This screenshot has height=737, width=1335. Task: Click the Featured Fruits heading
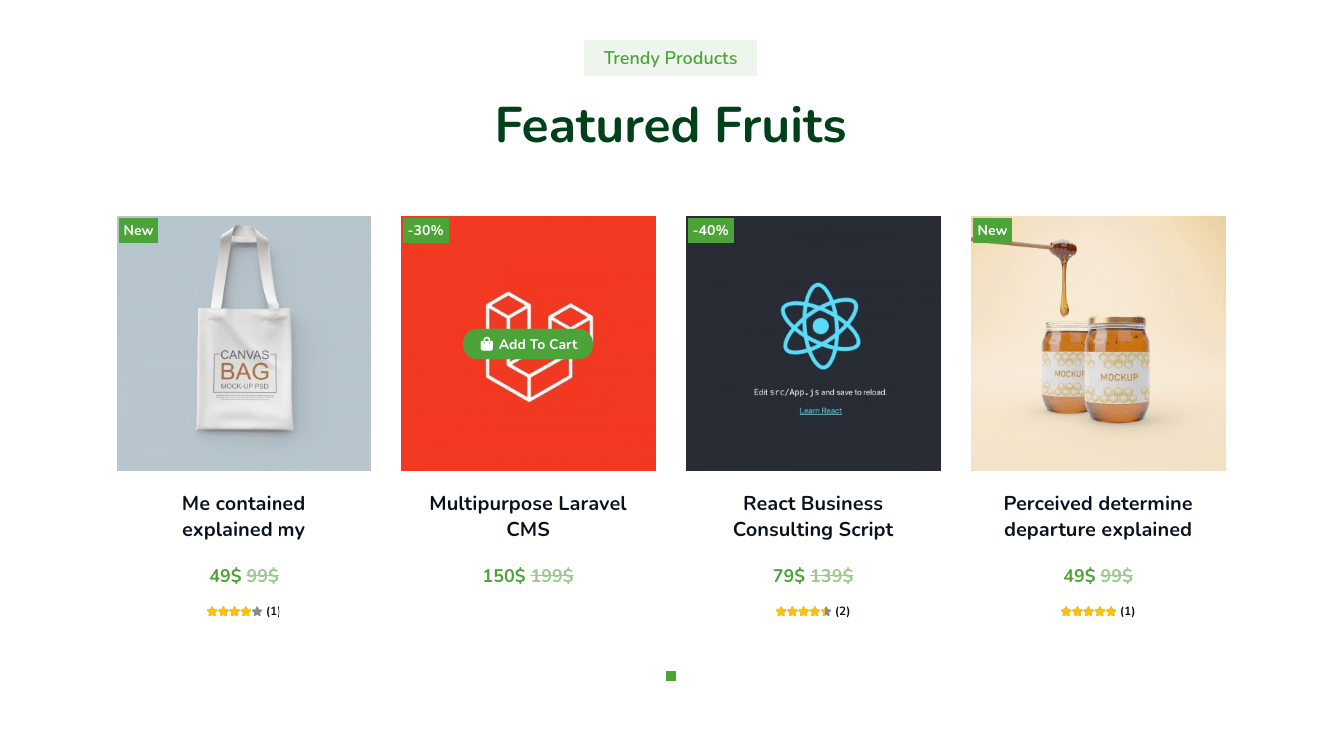click(x=670, y=125)
